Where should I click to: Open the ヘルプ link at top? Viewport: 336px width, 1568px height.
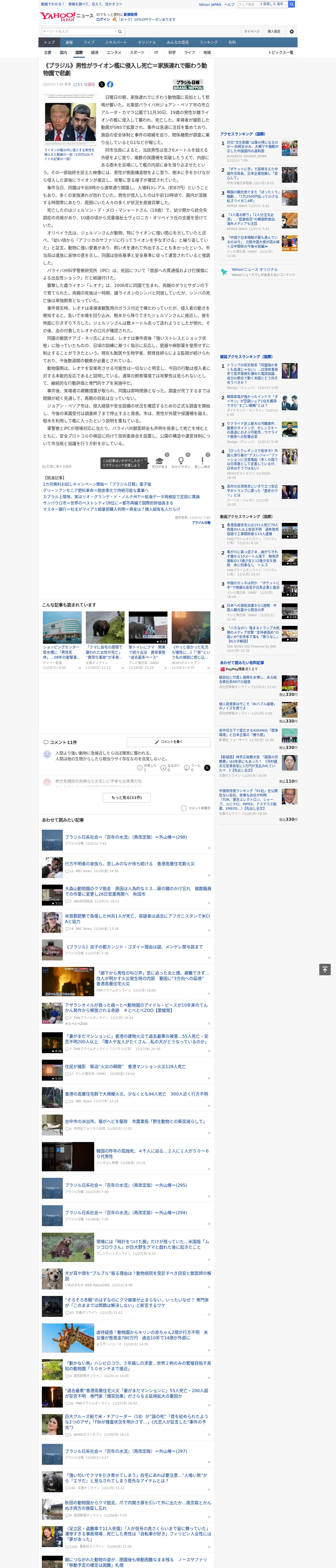(x=229, y=4)
